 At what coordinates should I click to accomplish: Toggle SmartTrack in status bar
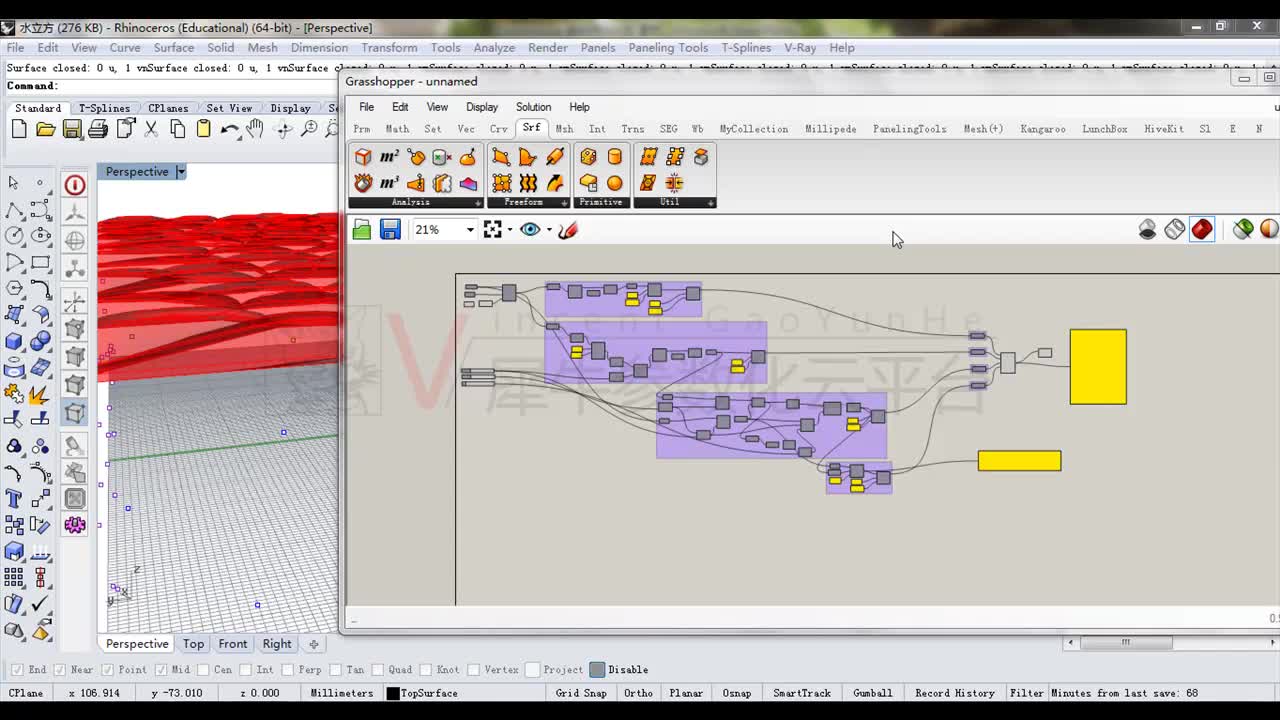pos(802,693)
